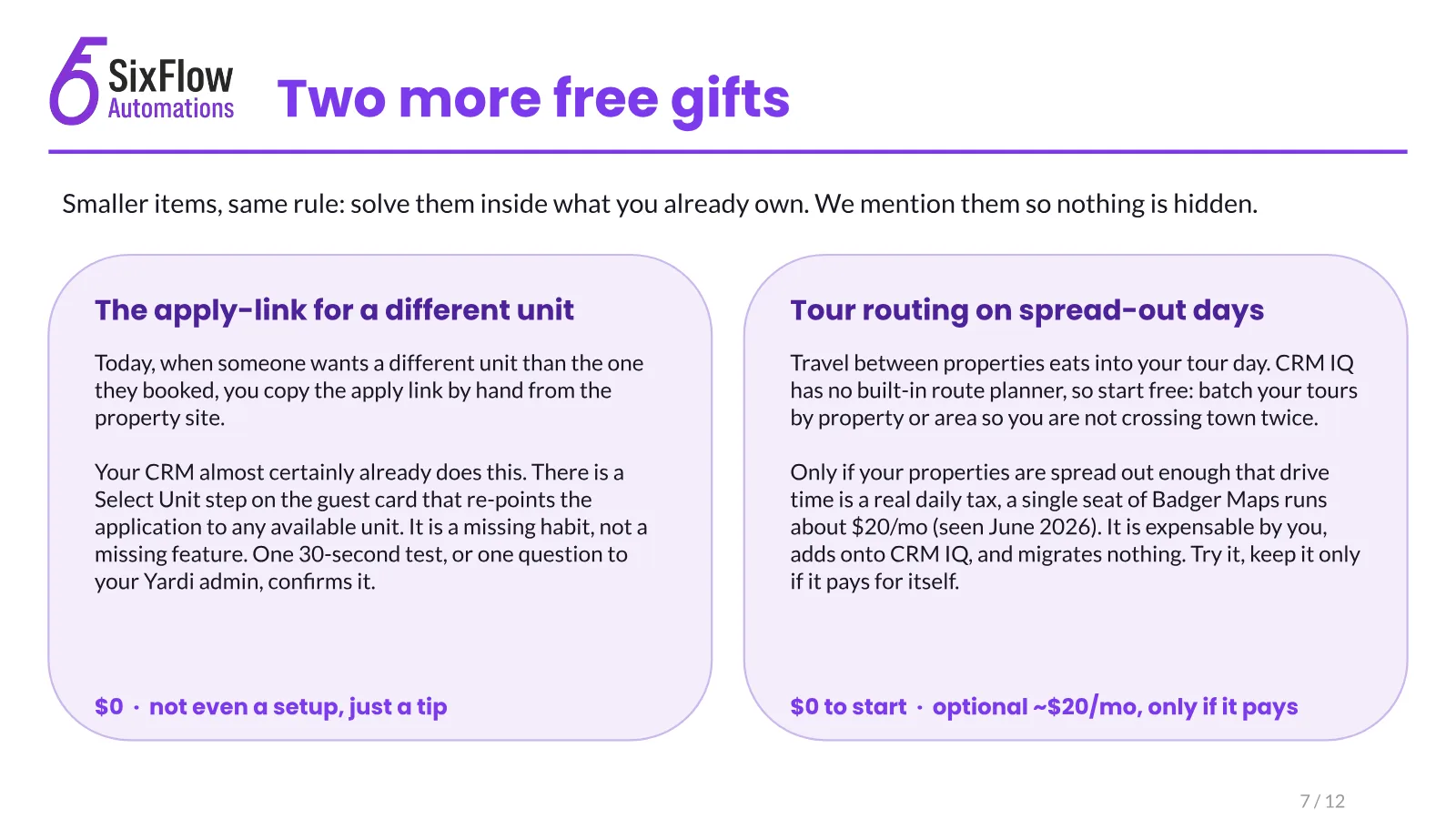Click the '$0' price in left card
1456x819 pixels.
point(109,707)
